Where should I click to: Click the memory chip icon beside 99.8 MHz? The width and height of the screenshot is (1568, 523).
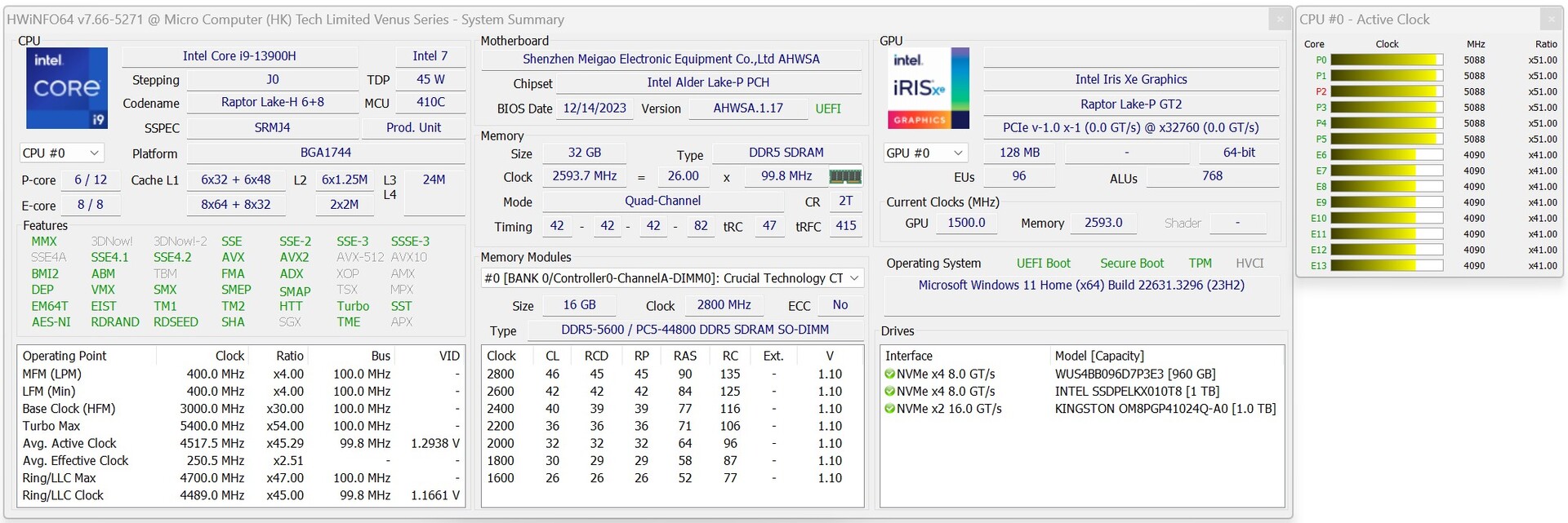(x=844, y=176)
